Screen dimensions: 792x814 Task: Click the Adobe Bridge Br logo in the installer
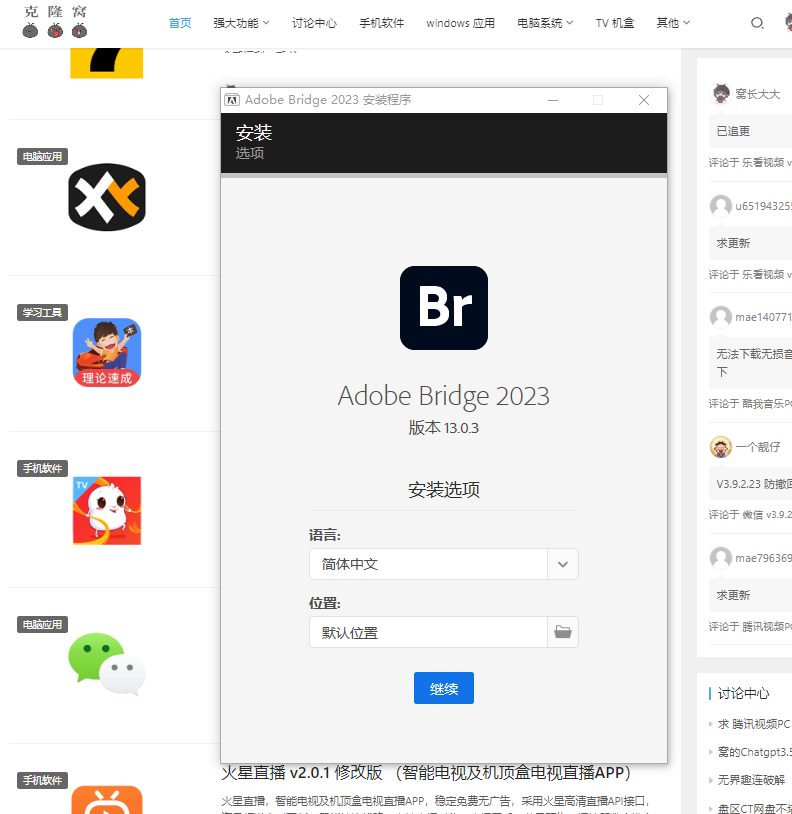tap(444, 308)
